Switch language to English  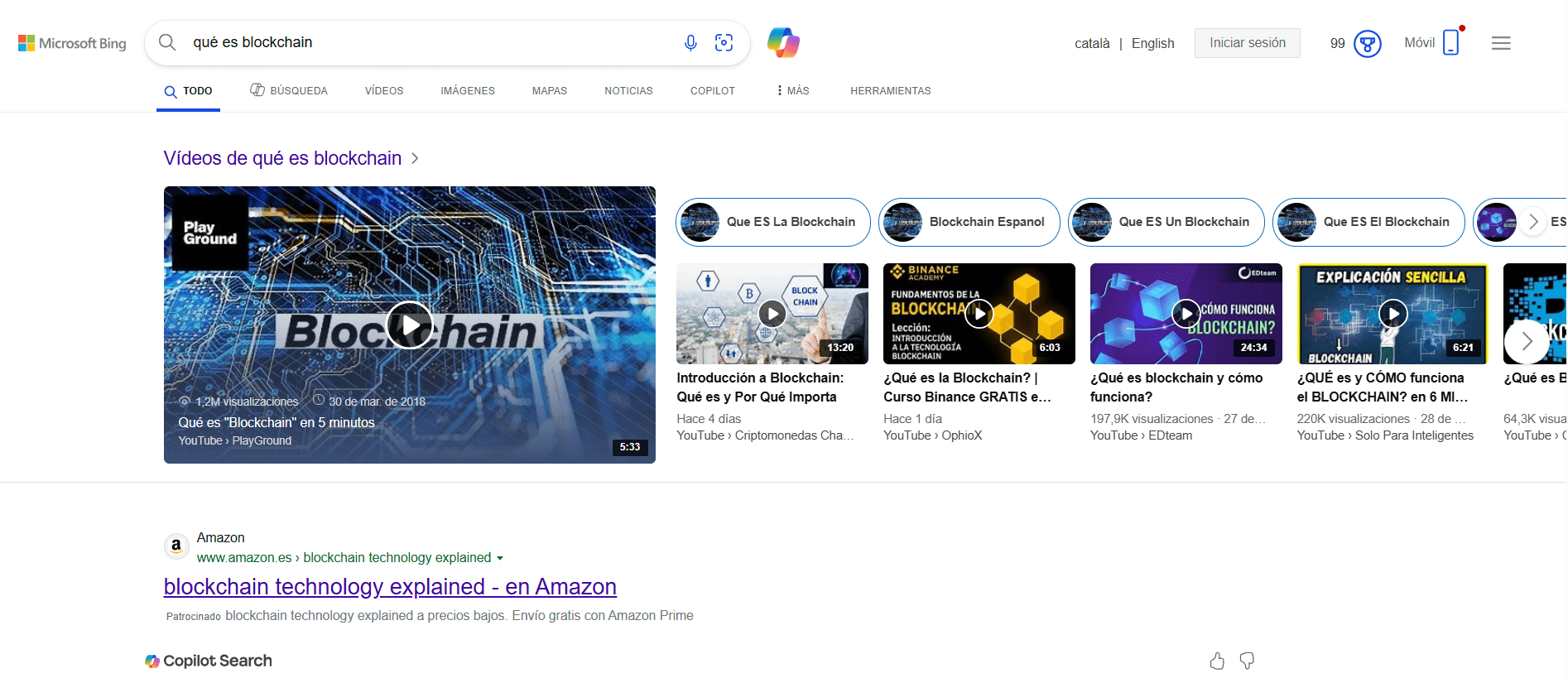tap(1153, 44)
